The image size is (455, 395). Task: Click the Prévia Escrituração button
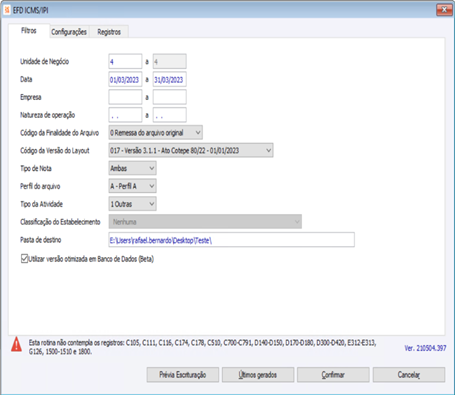(183, 375)
